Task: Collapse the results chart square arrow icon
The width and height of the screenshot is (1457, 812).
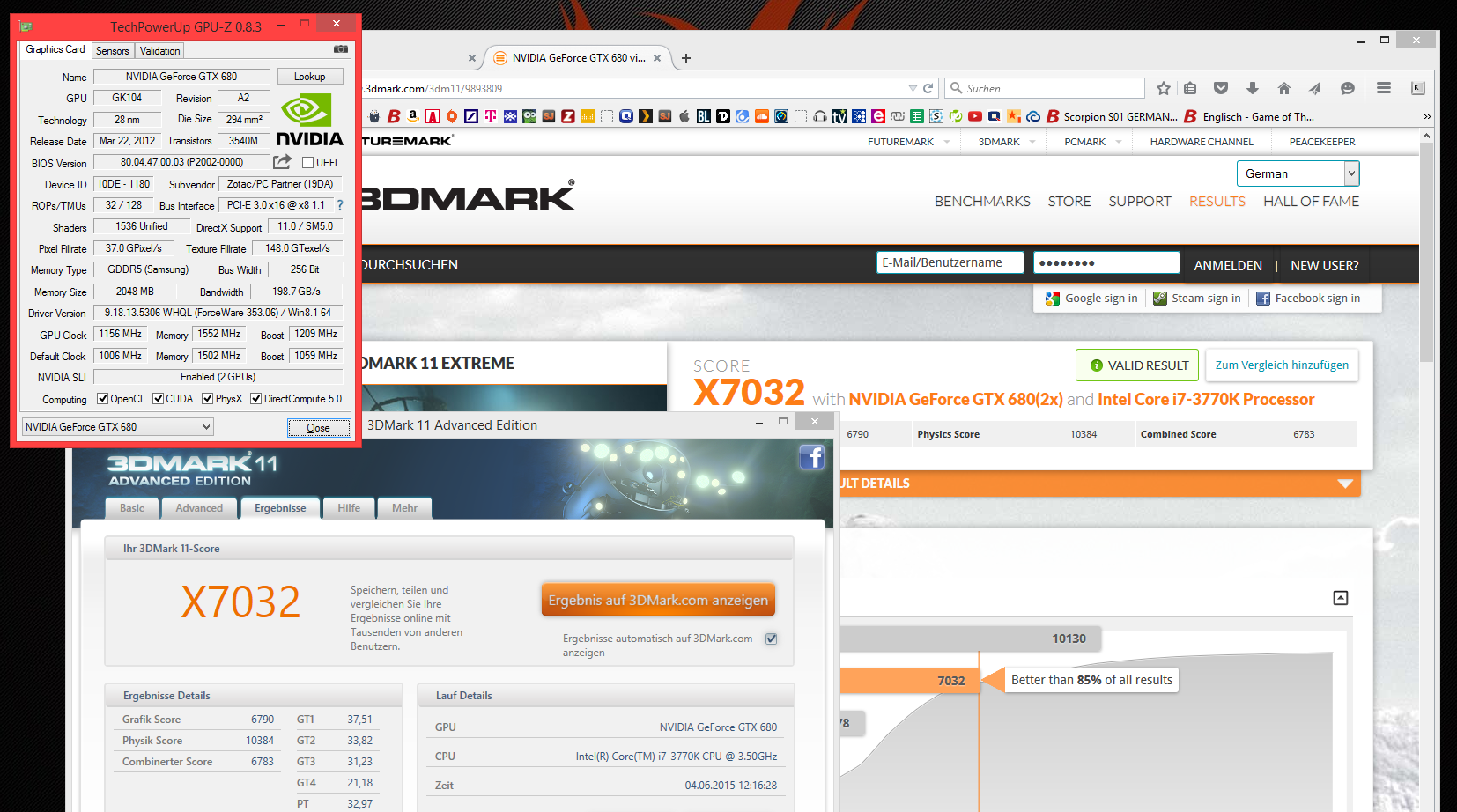Action: 1341,598
